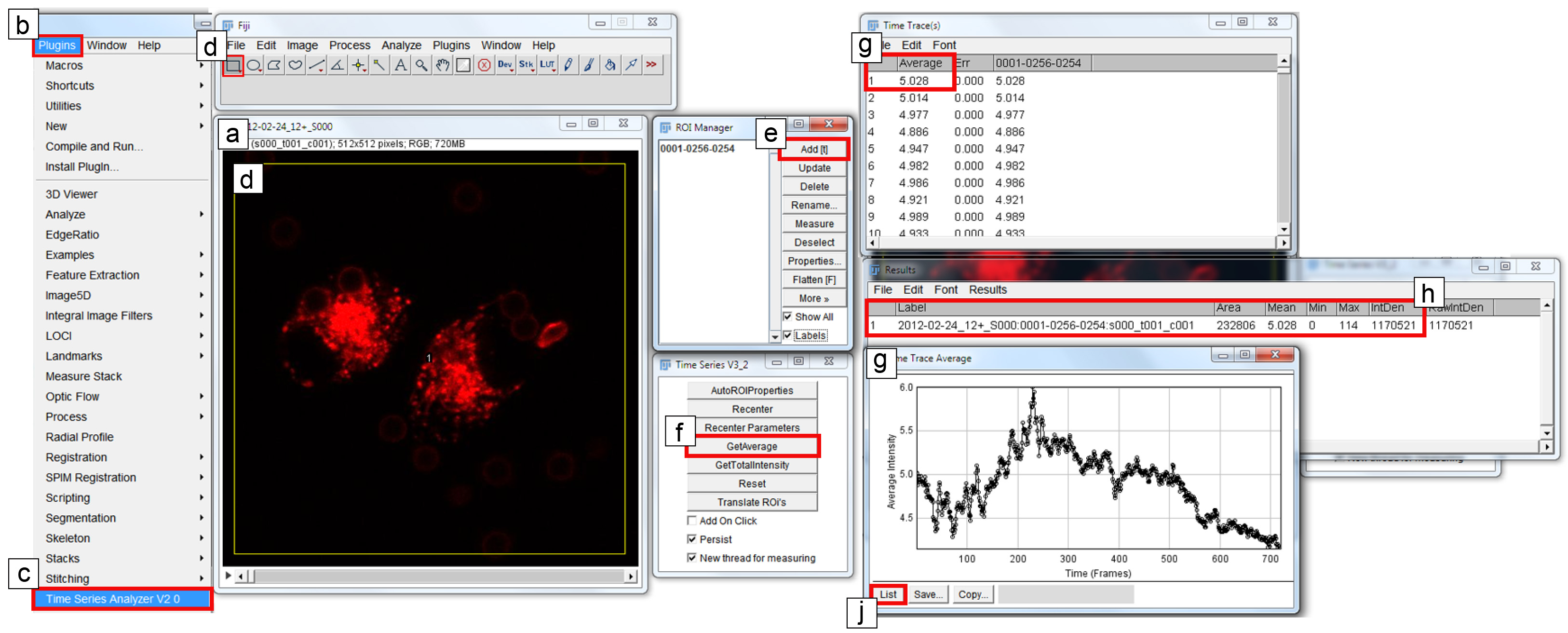Open the LUT dropdown menu
The height and width of the screenshot is (633, 1568).
[547, 65]
